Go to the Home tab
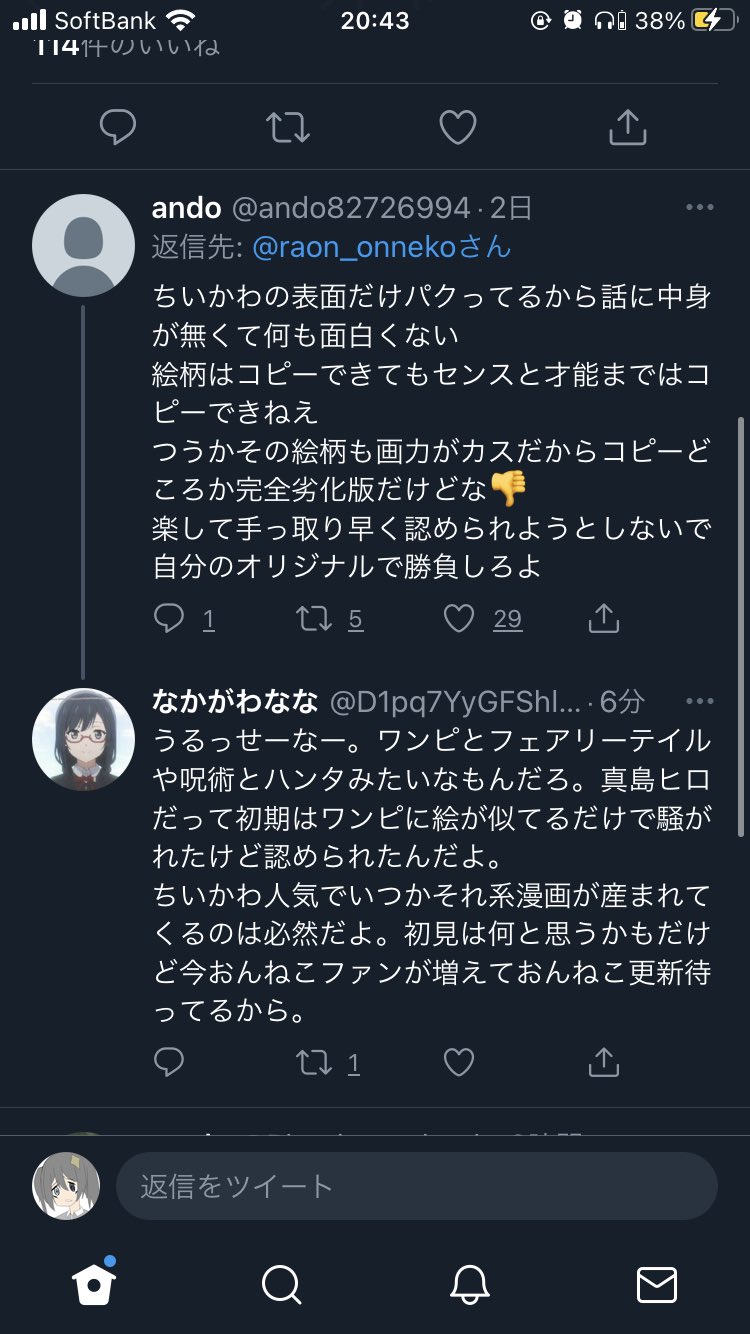Screen dimensions: 750x1334 point(94,1284)
